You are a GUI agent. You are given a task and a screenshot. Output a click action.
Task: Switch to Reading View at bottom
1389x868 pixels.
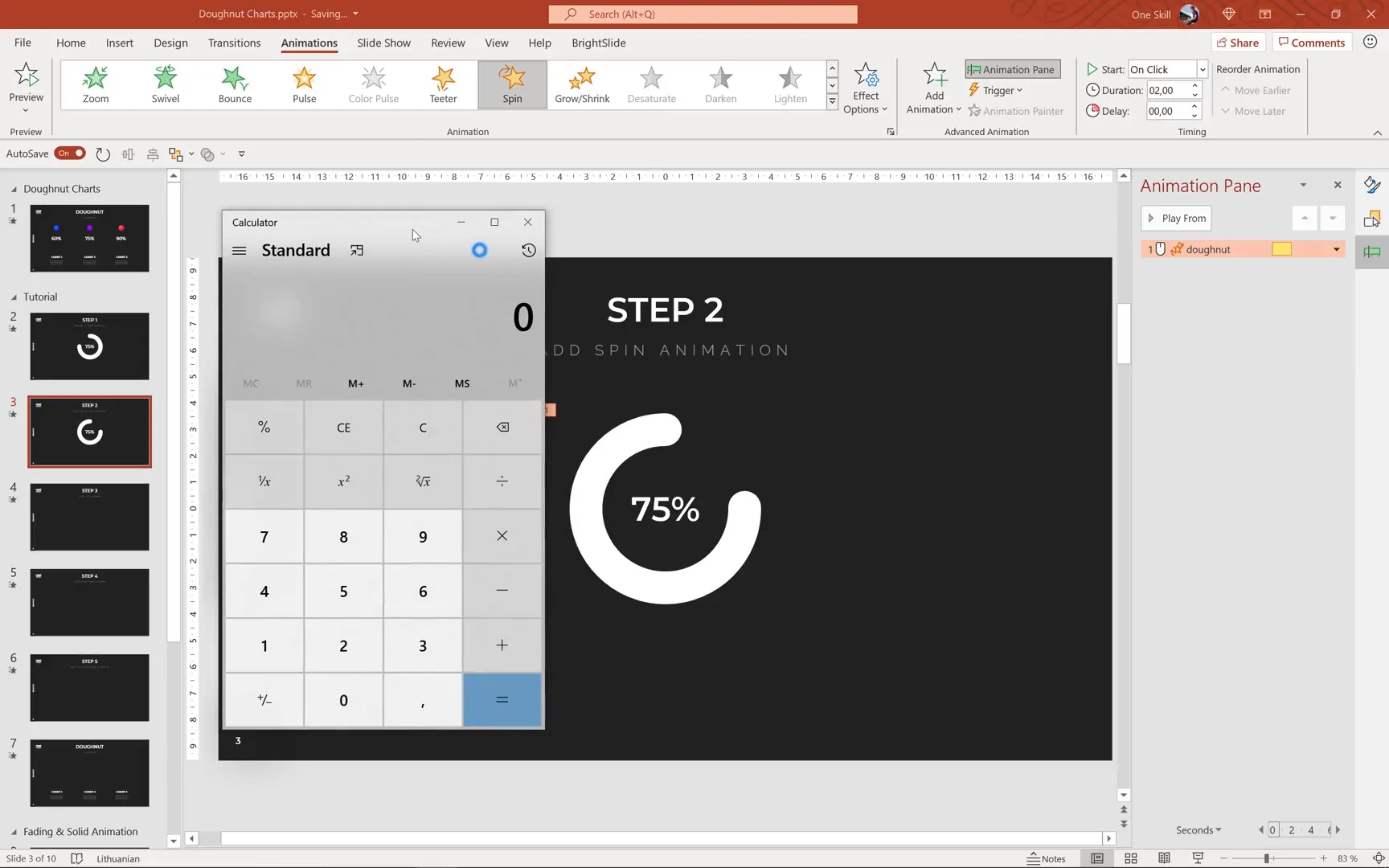pyautogui.click(x=1164, y=858)
